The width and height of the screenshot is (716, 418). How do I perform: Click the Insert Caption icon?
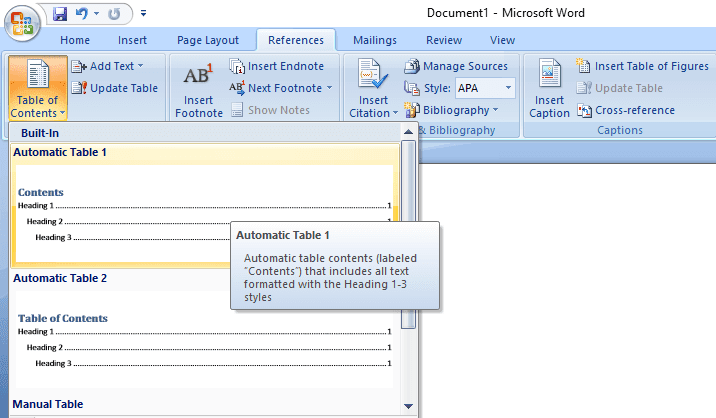coord(549,73)
